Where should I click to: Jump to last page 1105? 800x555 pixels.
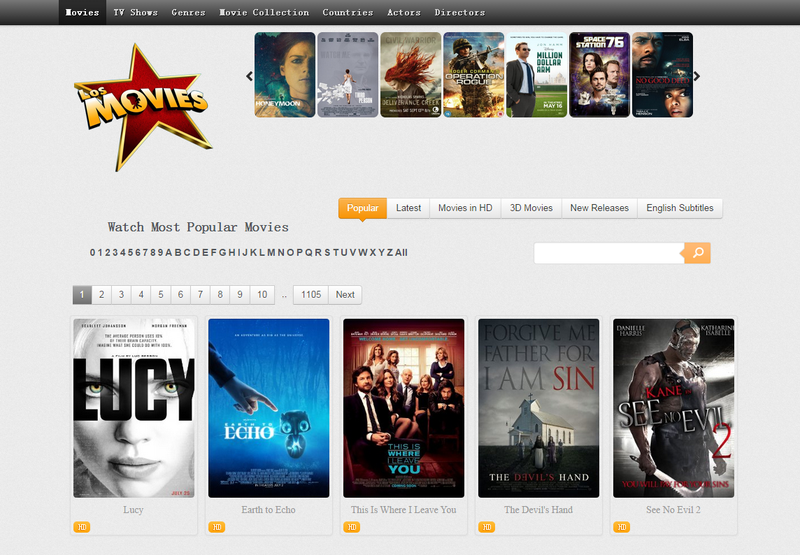(x=311, y=295)
